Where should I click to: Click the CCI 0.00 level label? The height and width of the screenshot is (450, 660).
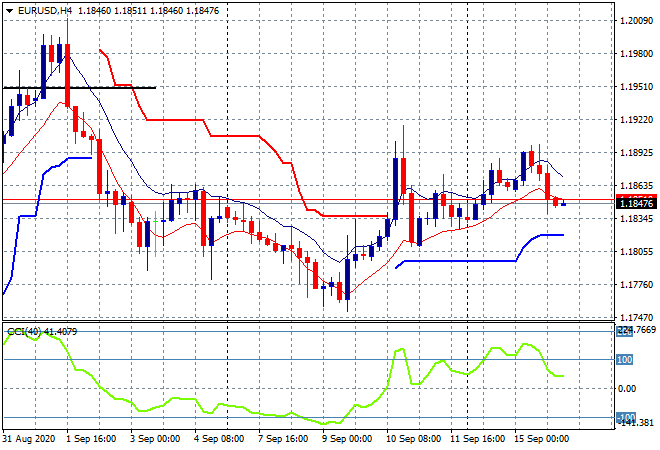(x=627, y=389)
